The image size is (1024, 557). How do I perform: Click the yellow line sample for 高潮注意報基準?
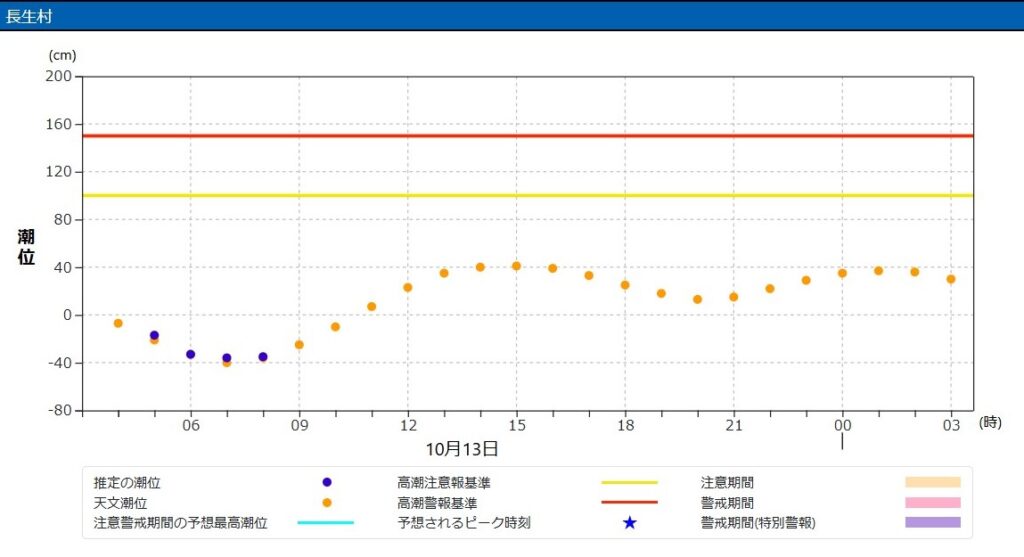[629, 482]
